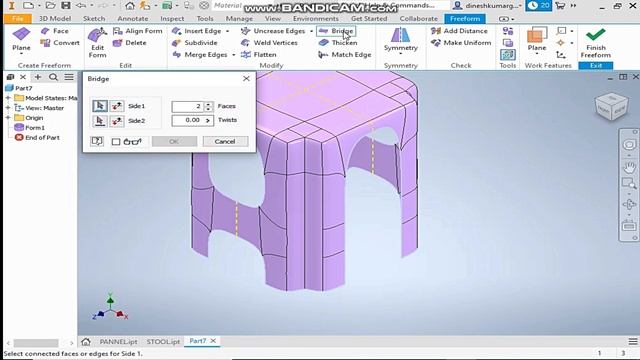Switch to the STOOL.ipt document tab
This screenshot has height=360, width=640.
[163, 342]
